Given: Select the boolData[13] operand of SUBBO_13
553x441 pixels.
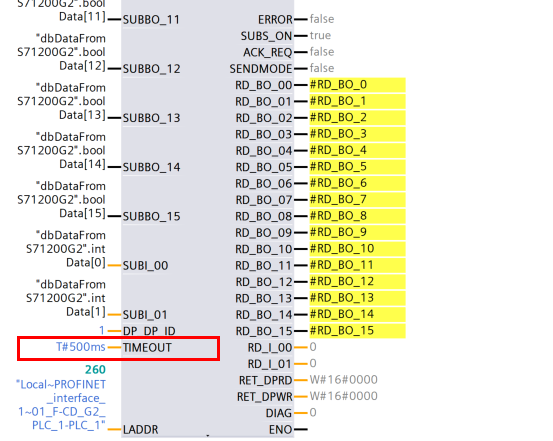Looking at the screenshot, I should (61, 101).
